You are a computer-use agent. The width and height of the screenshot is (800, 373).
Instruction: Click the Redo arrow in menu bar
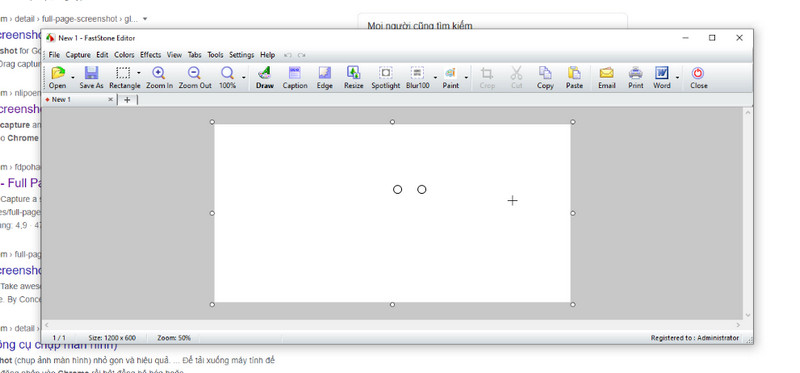[x=302, y=55]
